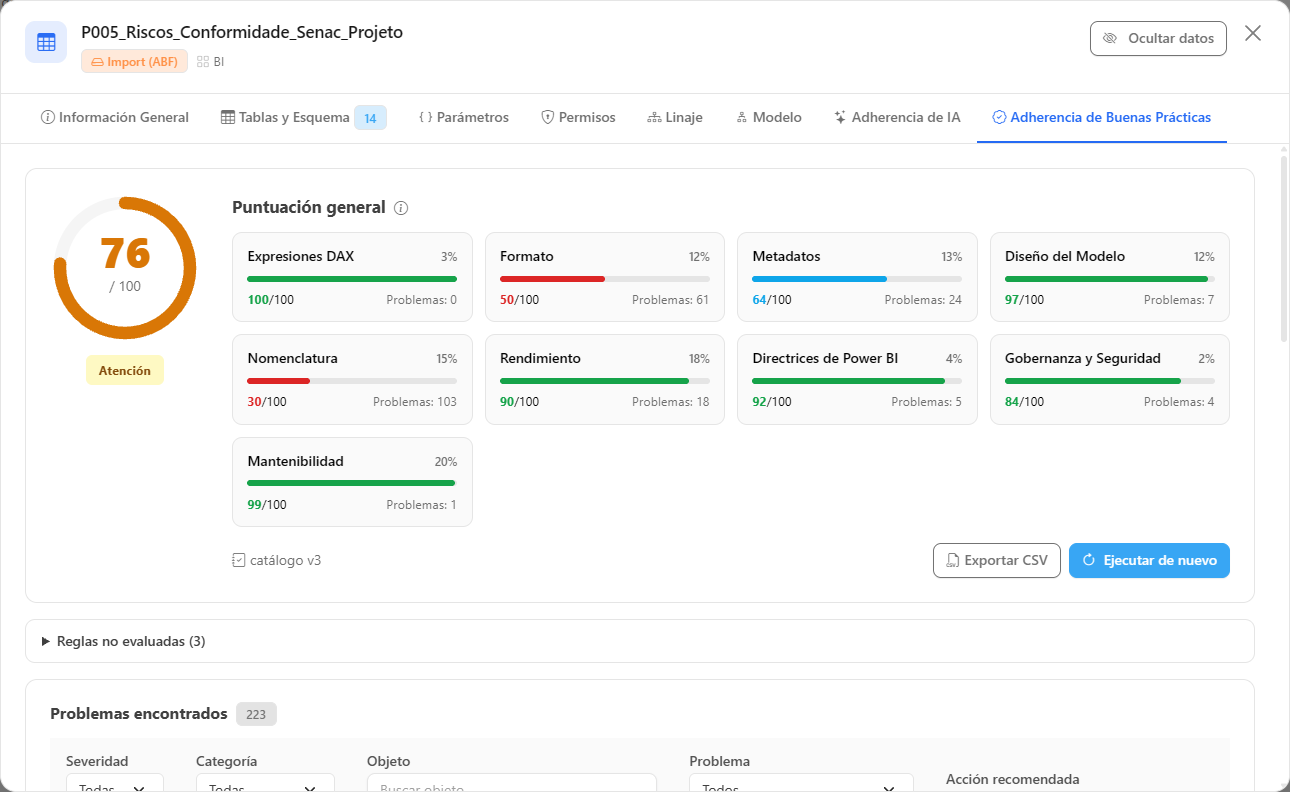This screenshot has width=1290, height=792.
Task: Open the Severidad filter dropdown
Action: (x=115, y=785)
